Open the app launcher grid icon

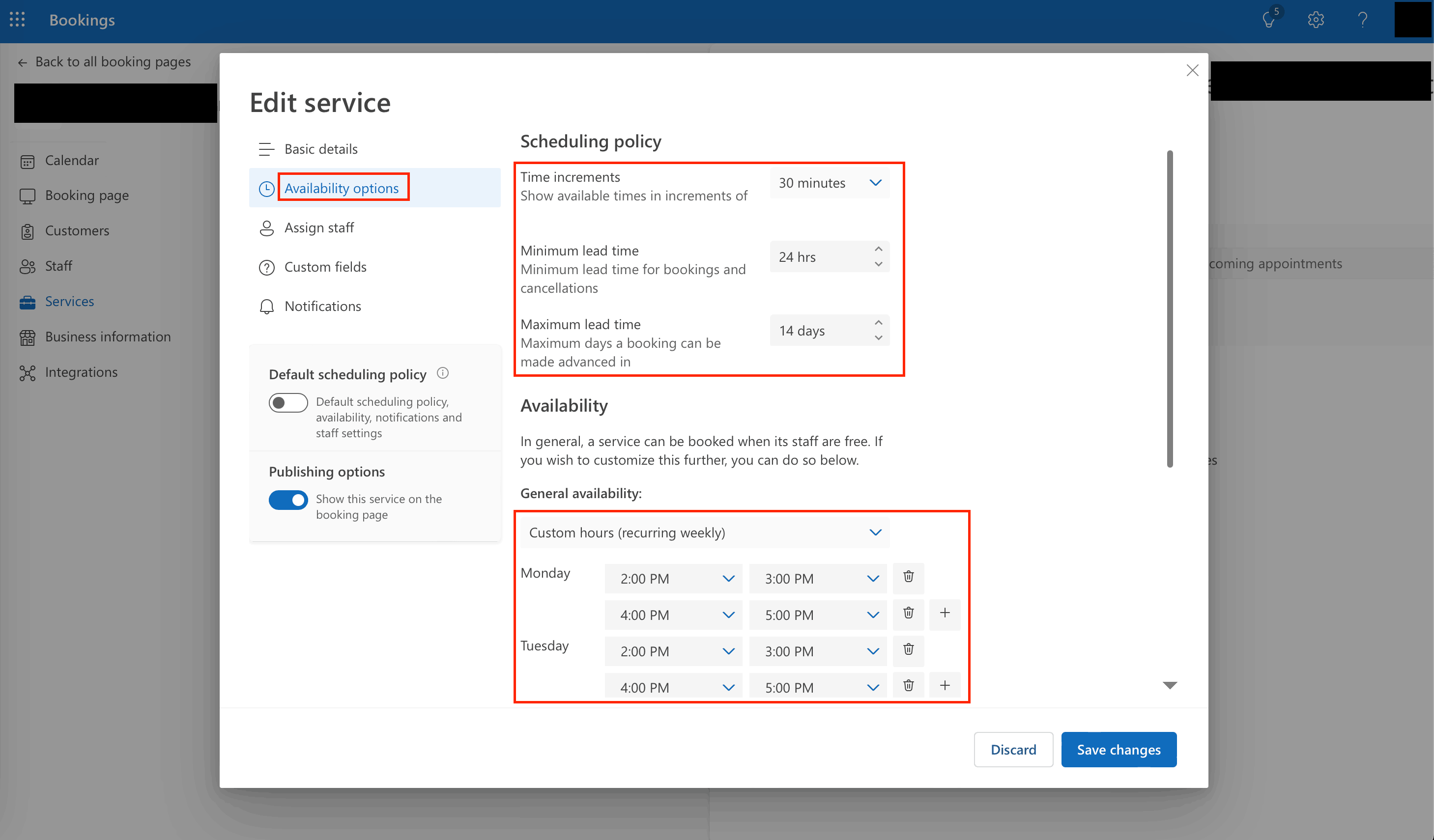tap(17, 19)
